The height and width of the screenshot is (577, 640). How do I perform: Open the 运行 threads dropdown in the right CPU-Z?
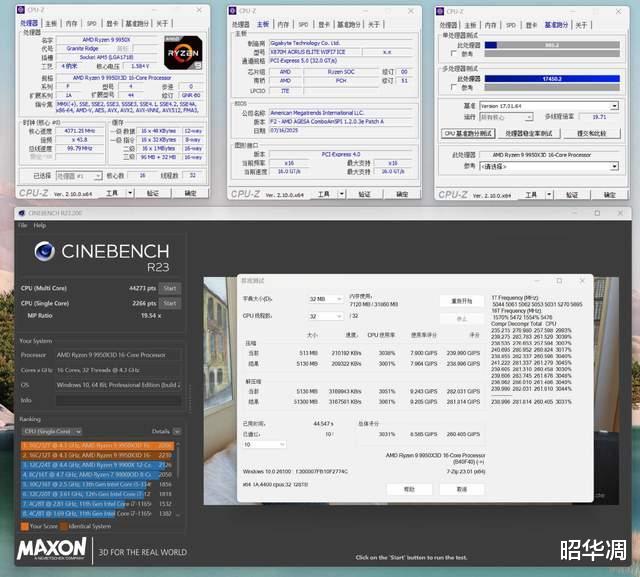point(506,117)
